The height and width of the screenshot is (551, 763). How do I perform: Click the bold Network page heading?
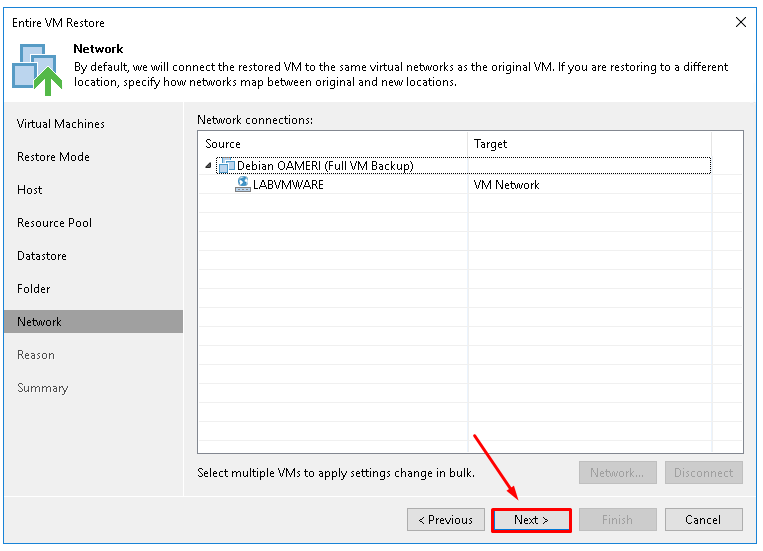tap(98, 49)
